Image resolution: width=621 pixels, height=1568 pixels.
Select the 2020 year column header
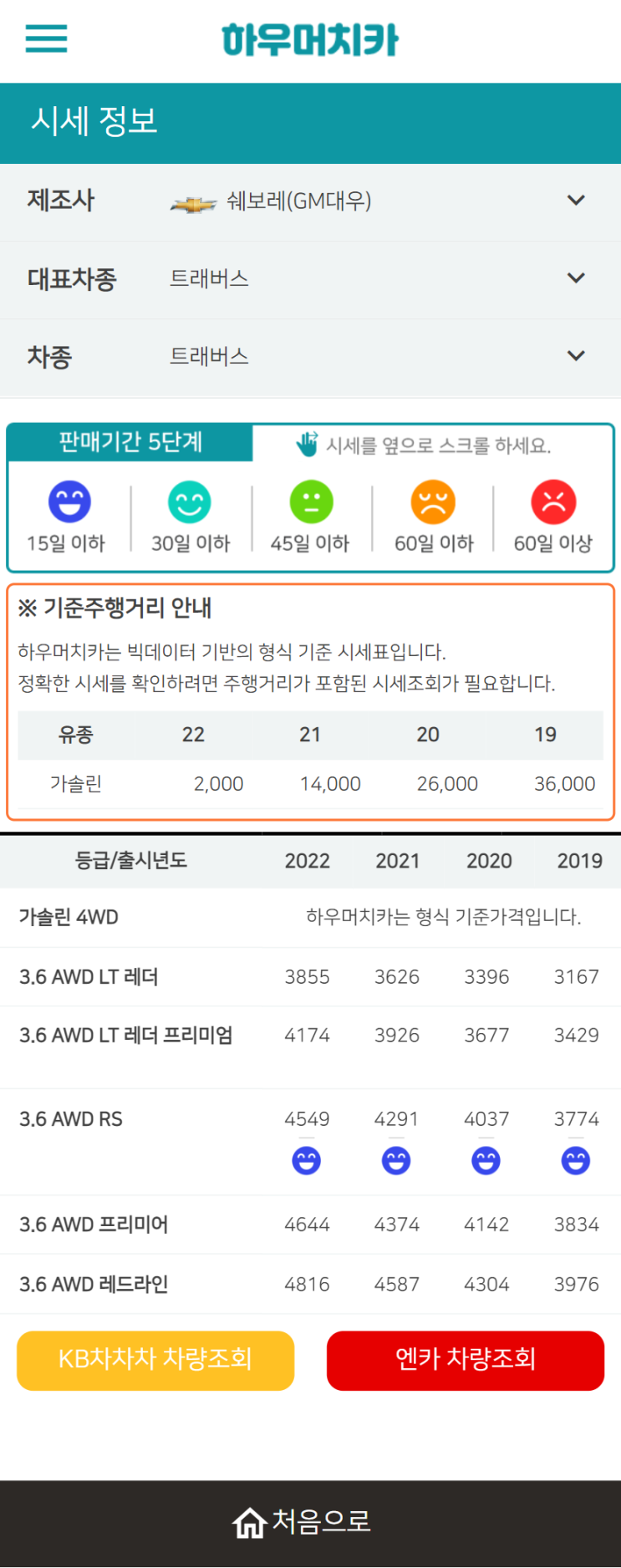489,861
